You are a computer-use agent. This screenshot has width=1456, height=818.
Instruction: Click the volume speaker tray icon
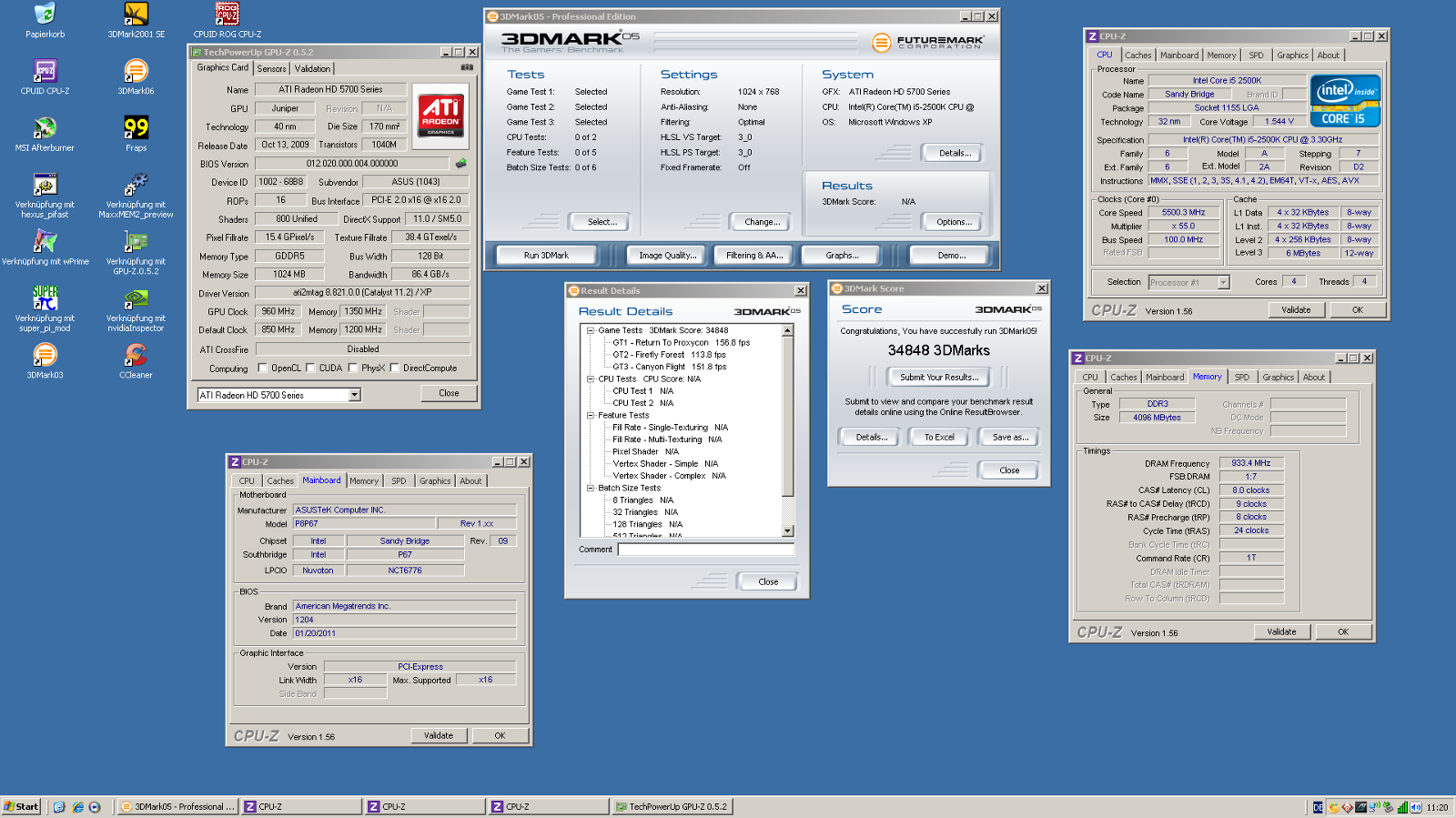click(x=1417, y=807)
